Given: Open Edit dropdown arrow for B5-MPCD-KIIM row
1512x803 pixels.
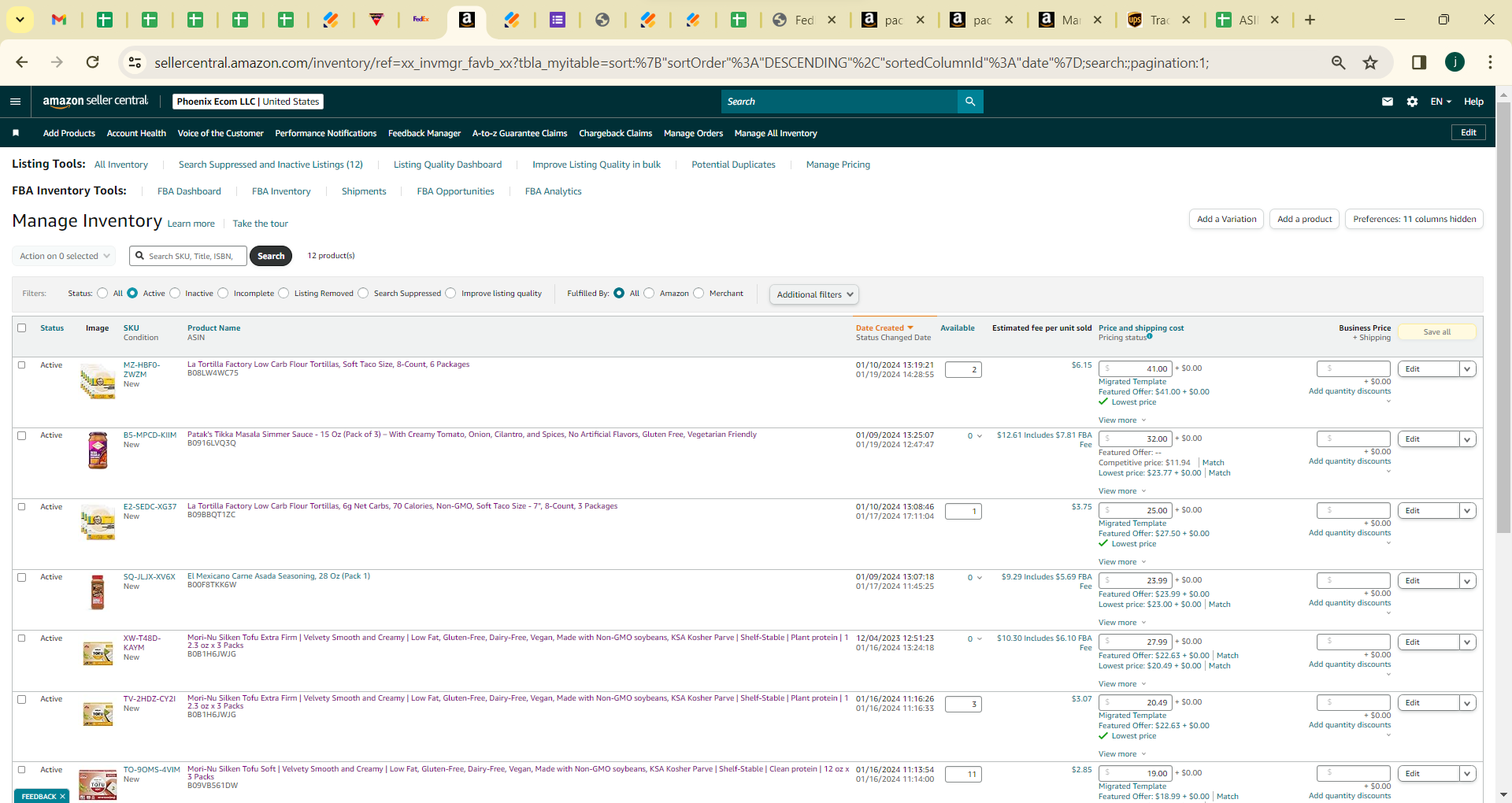Looking at the screenshot, I should click(x=1467, y=439).
